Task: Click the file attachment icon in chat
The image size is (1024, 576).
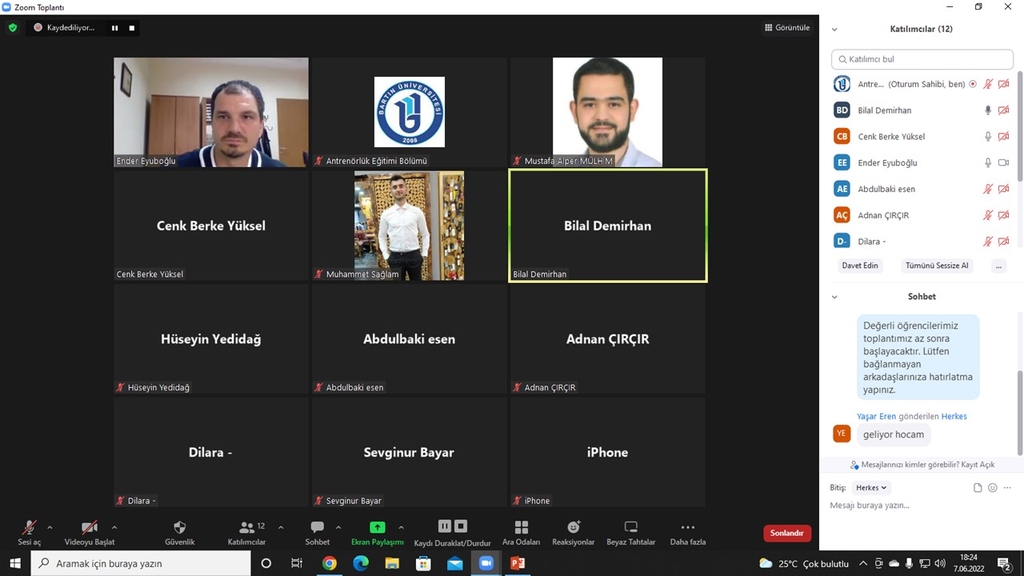Action: (x=978, y=488)
